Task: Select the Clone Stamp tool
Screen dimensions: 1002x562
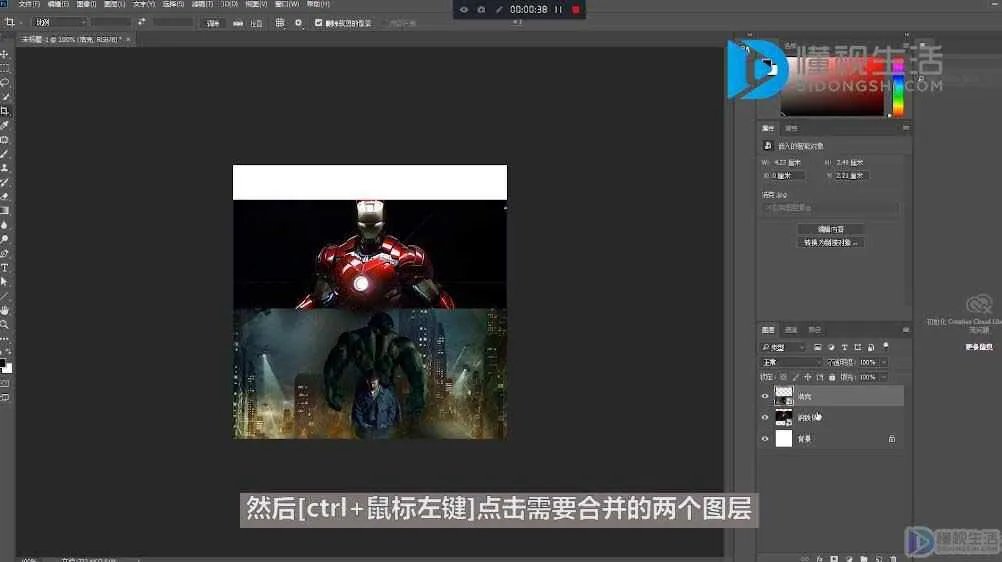Action: 4,168
